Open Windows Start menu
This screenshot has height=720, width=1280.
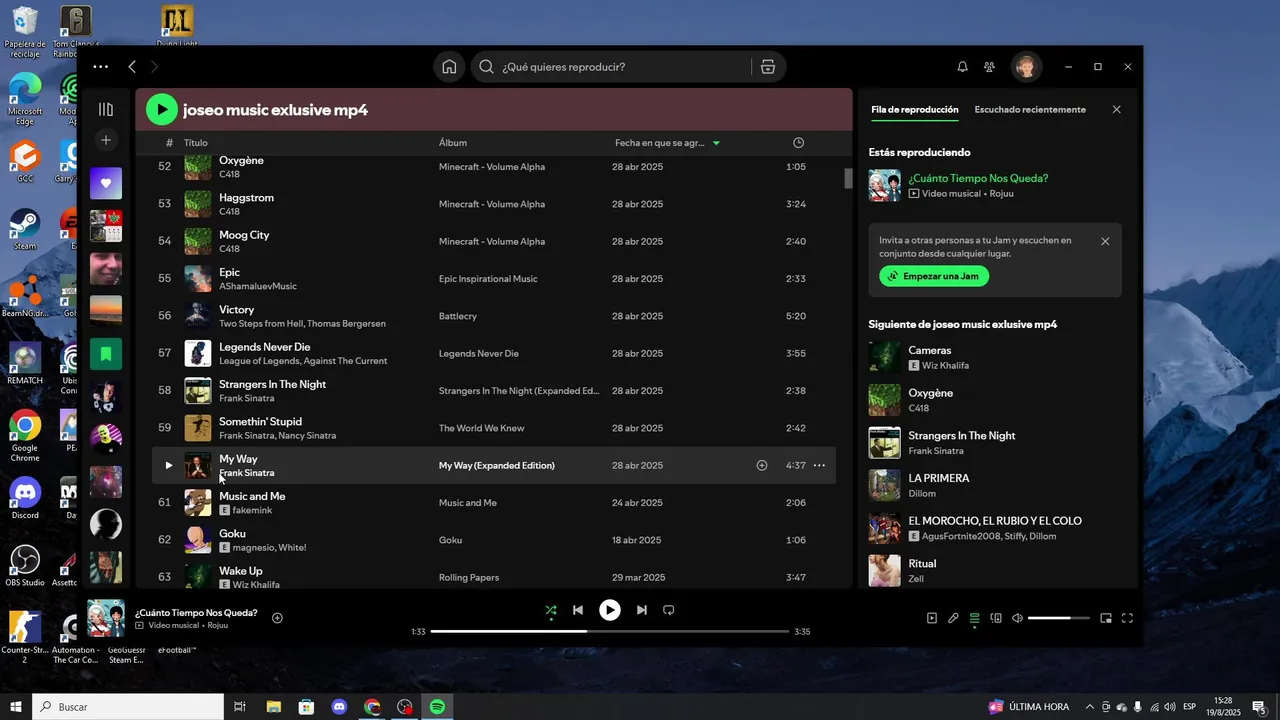point(16,707)
